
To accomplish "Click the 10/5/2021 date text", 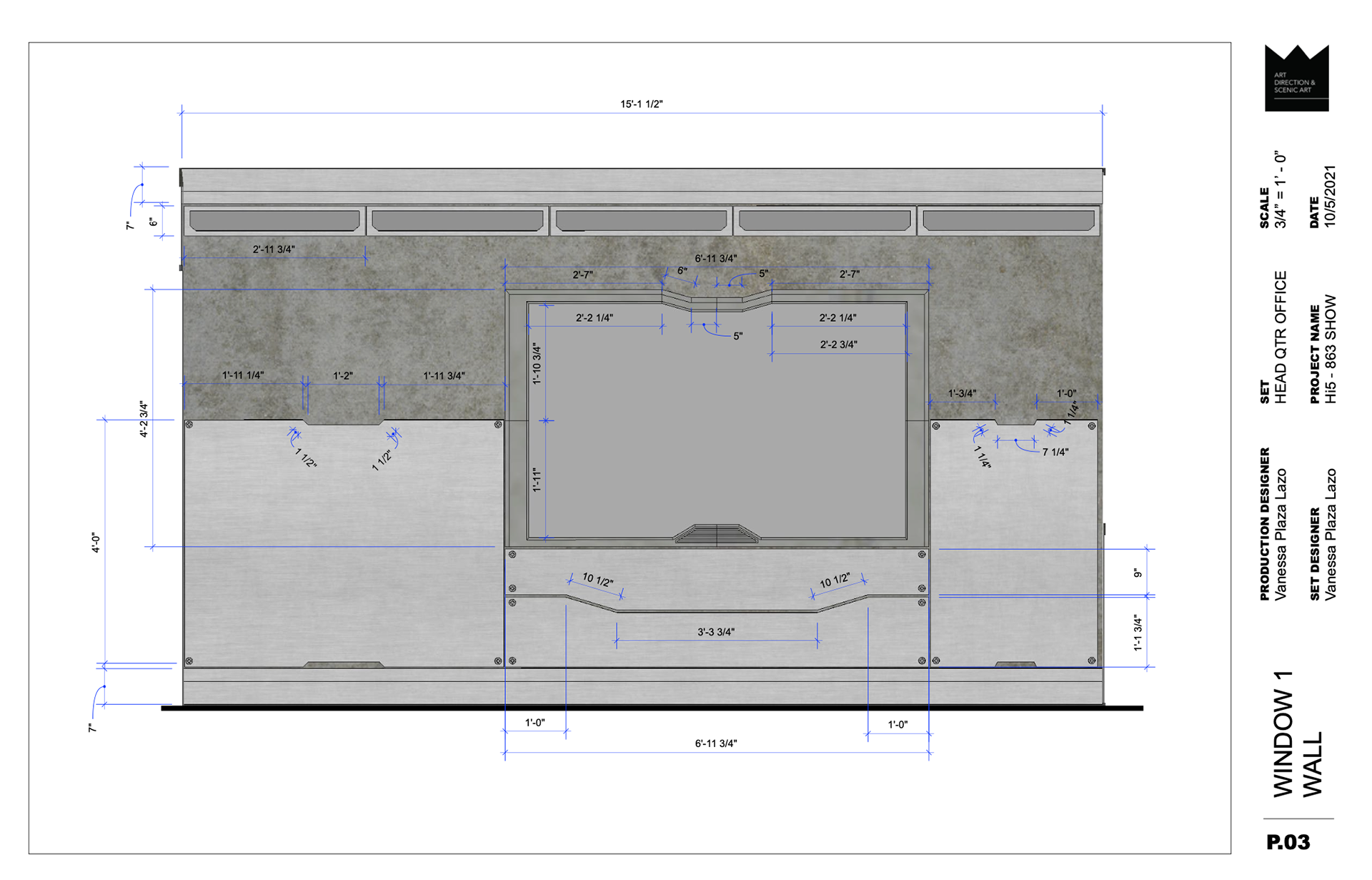I will [1330, 197].
